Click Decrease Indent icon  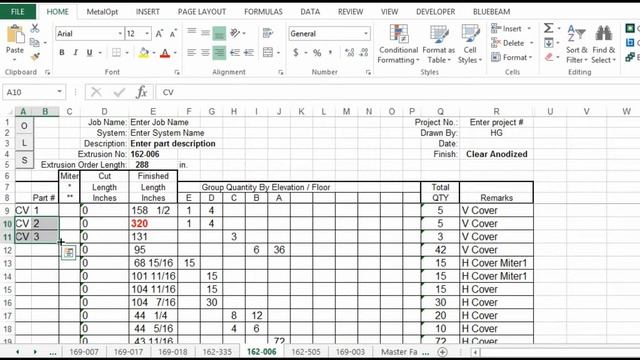tap(235, 52)
